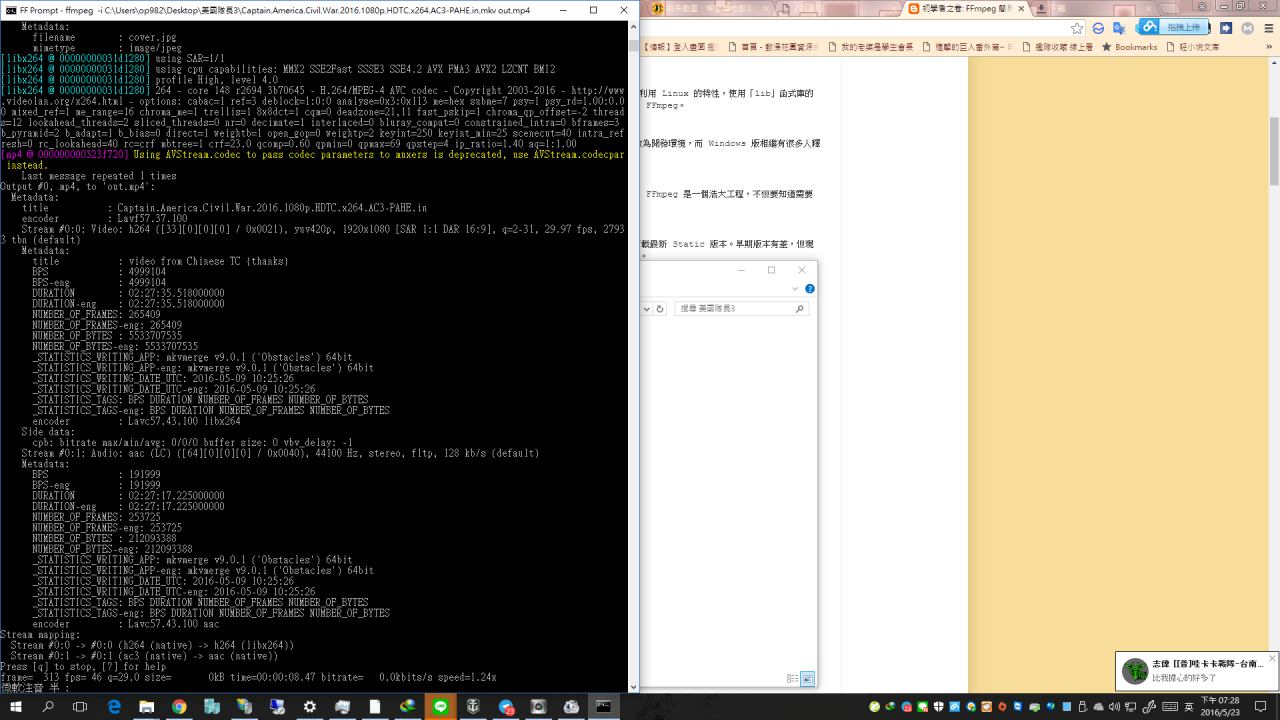The width and height of the screenshot is (1280, 720).
Task: Open the LINE app from the taskbar
Action: coord(440,706)
